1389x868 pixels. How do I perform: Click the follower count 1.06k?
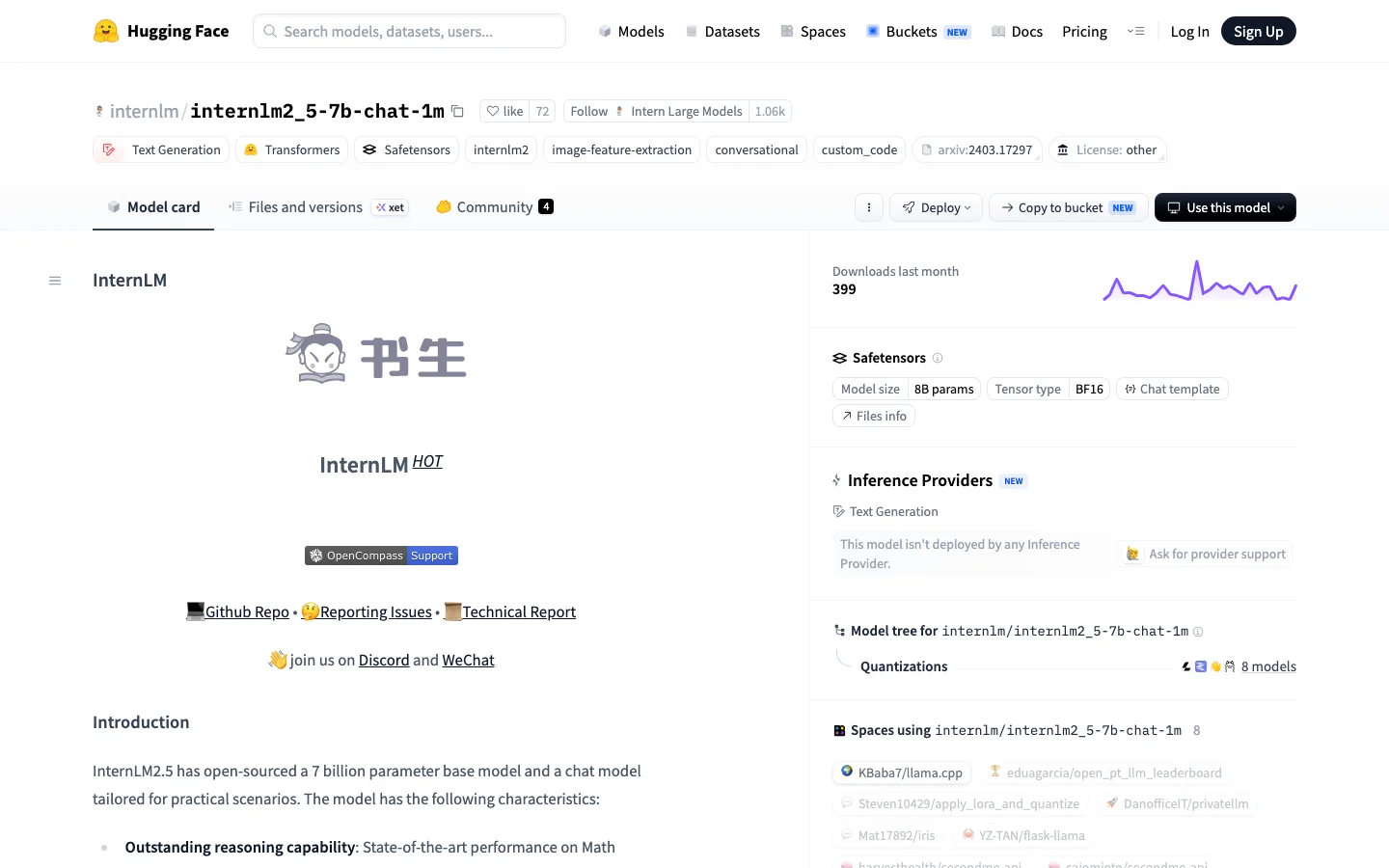click(770, 111)
